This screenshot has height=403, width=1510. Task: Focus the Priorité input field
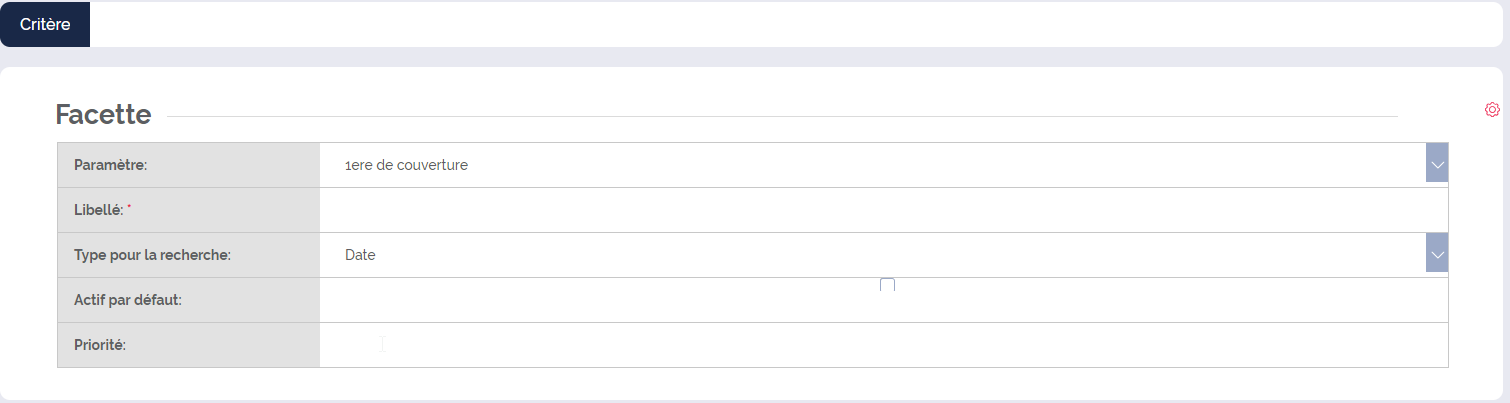[884, 345]
